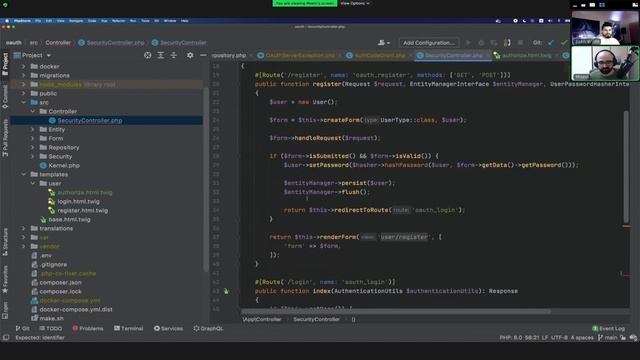This screenshot has height=360, width=640.
Task: Select docker-compose.yml.dist in project tree
Action: (72, 309)
